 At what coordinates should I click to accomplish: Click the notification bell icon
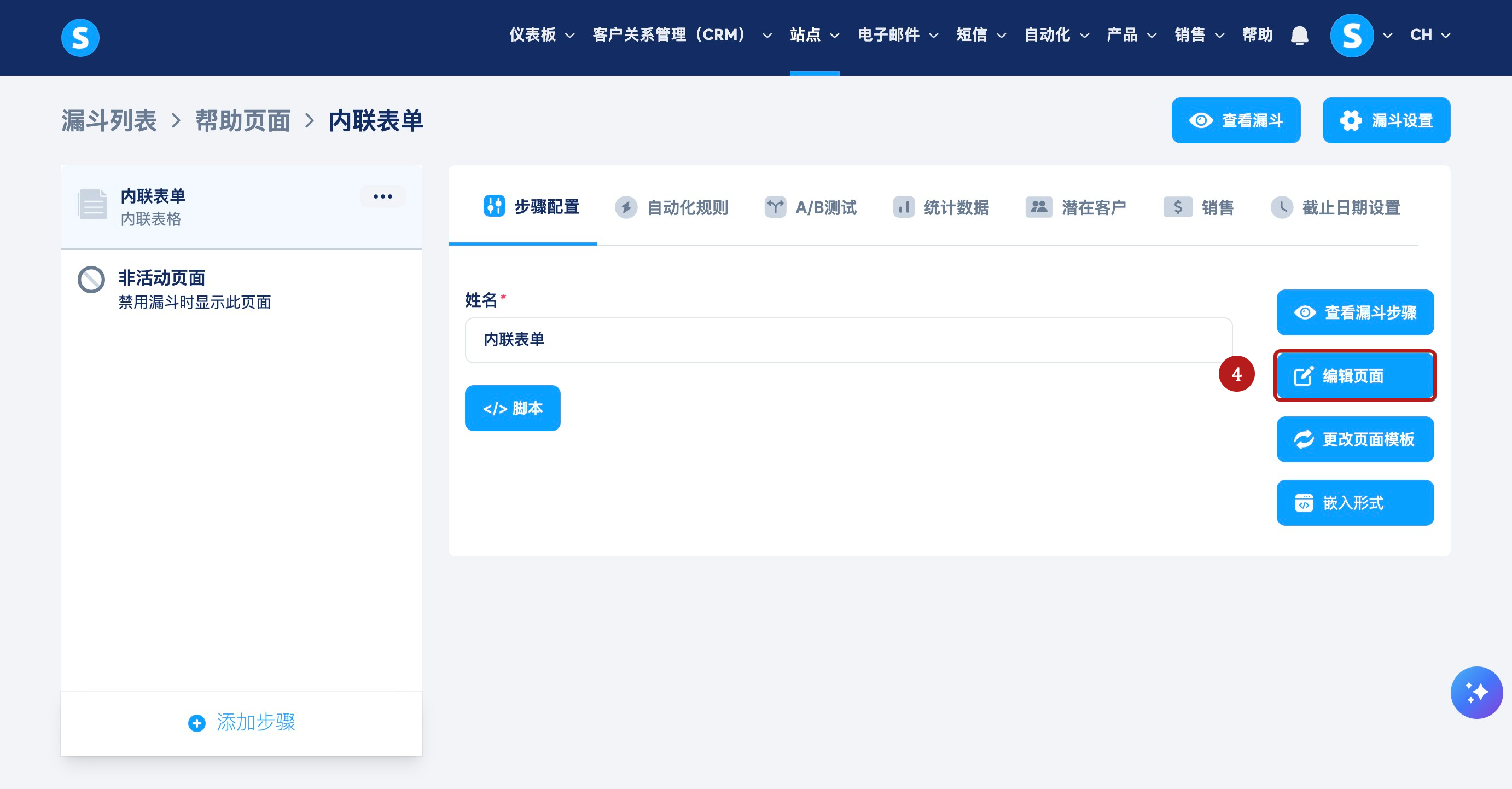pos(1300,36)
